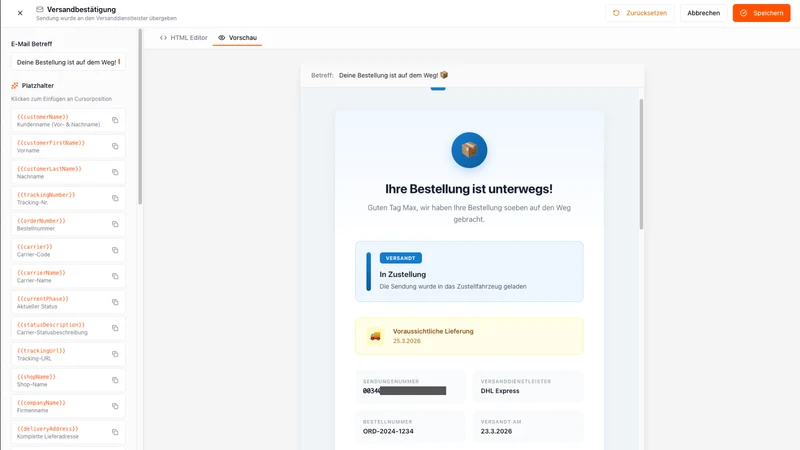Click the Versandt am date 23.3.2026
The height and width of the screenshot is (450, 800).
[x=496, y=431]
